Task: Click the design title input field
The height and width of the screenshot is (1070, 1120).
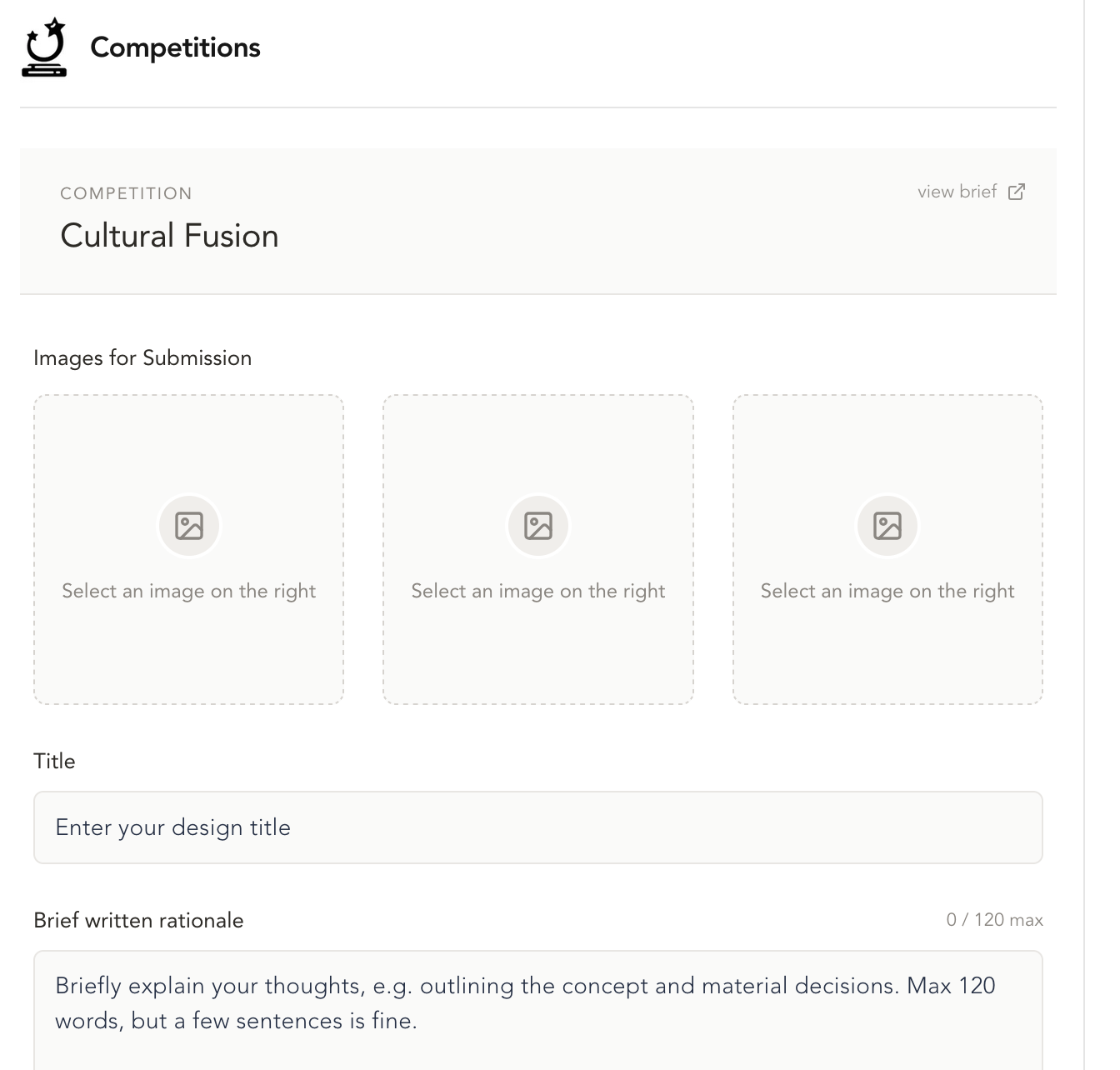Action: (537, 827)
